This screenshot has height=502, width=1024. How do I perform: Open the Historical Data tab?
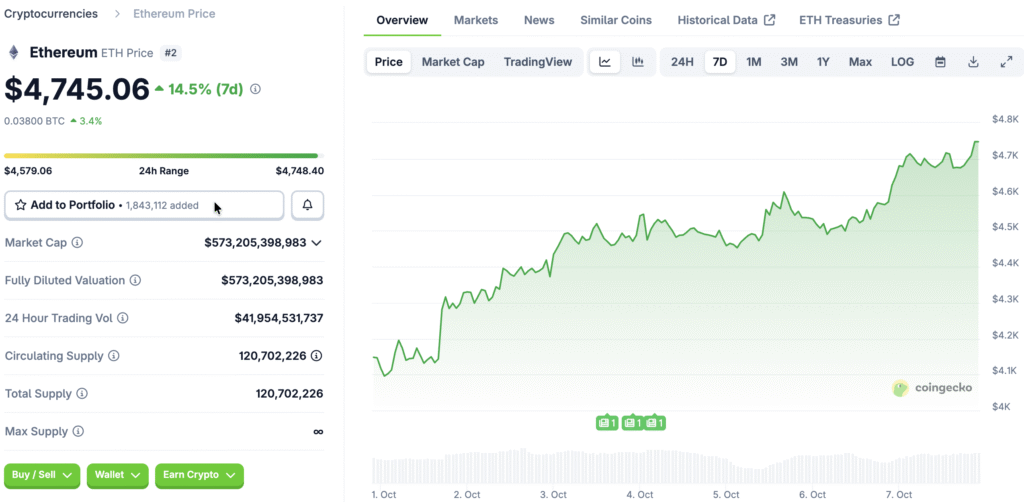click(x=725, y=20)
